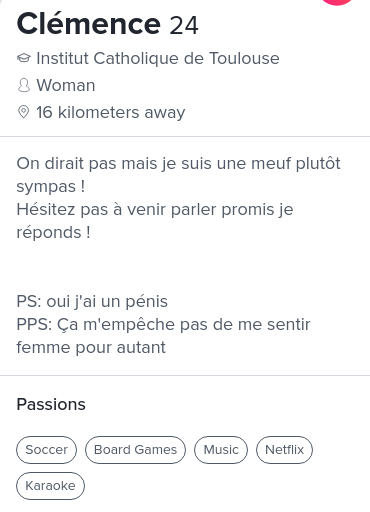
Task: Click the Woman gender label
Action: tap(66, 85)
